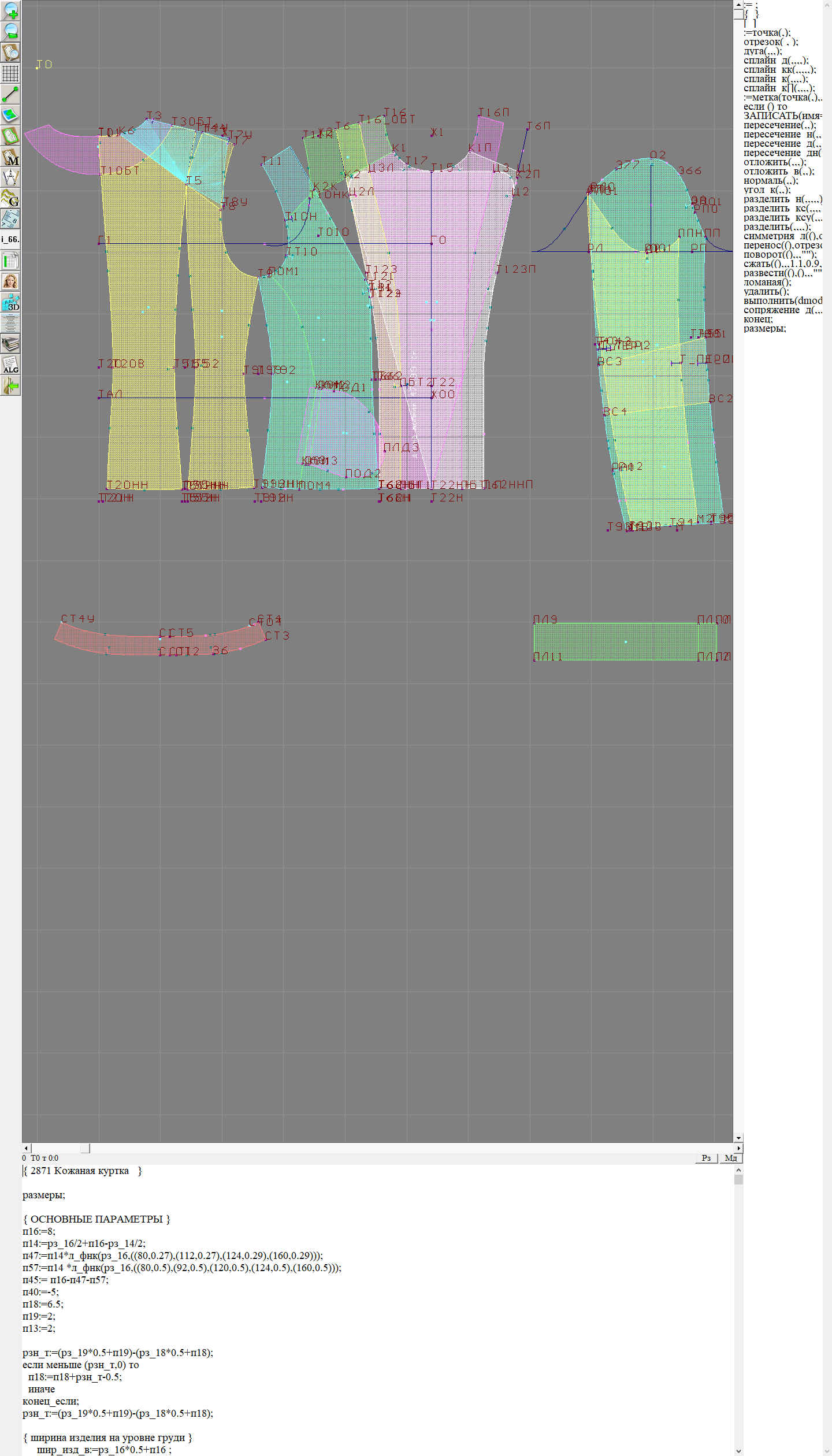Screen dimensions: 832x1456
Task: Insert the 'отрезок( , );' command template
Action: (x=771, y=42)
